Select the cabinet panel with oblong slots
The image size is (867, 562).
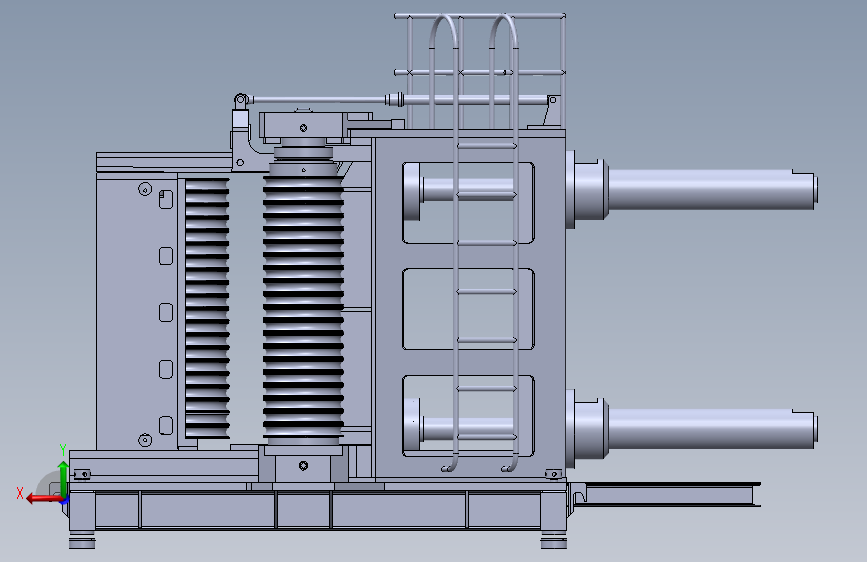tap(137, 313)
